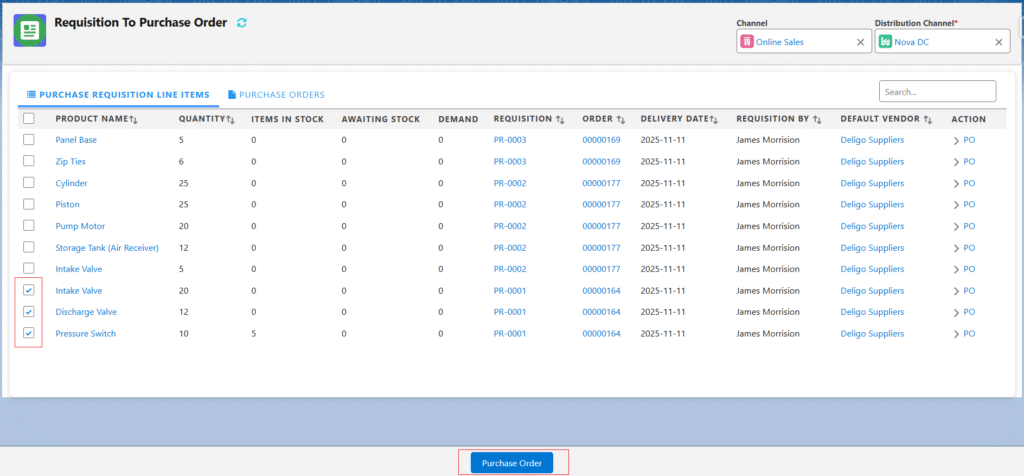Click the pink Channel icon in Online Sales field

coord(747,42)
